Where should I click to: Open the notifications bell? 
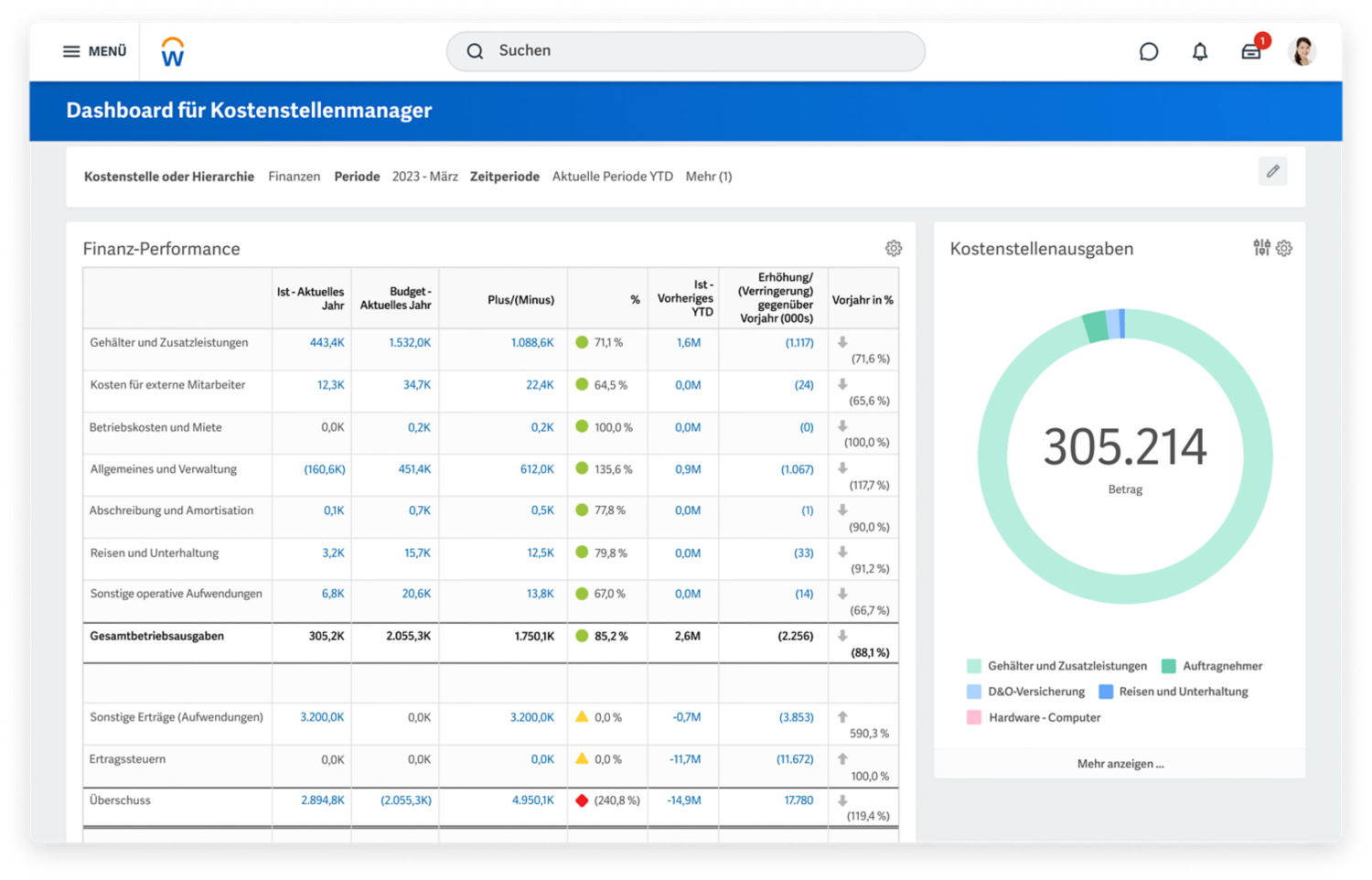point(1200,52)
